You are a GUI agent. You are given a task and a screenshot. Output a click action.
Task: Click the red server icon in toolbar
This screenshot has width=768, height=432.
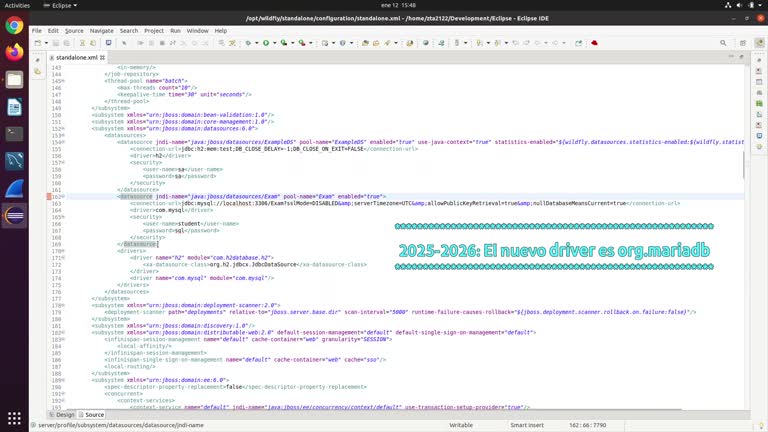click(594, 43)
